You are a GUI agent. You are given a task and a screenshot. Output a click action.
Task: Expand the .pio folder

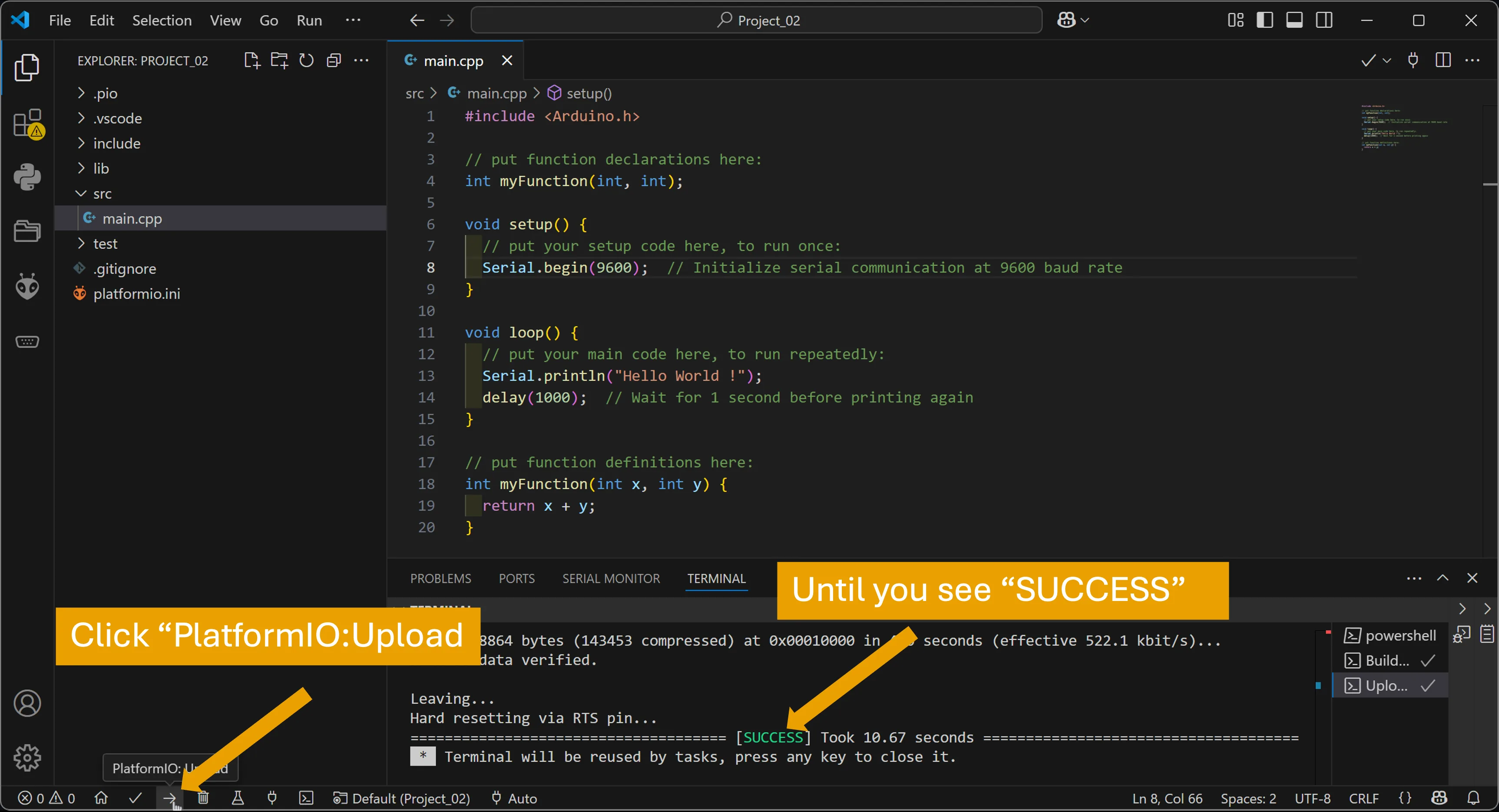click(221, 93)
